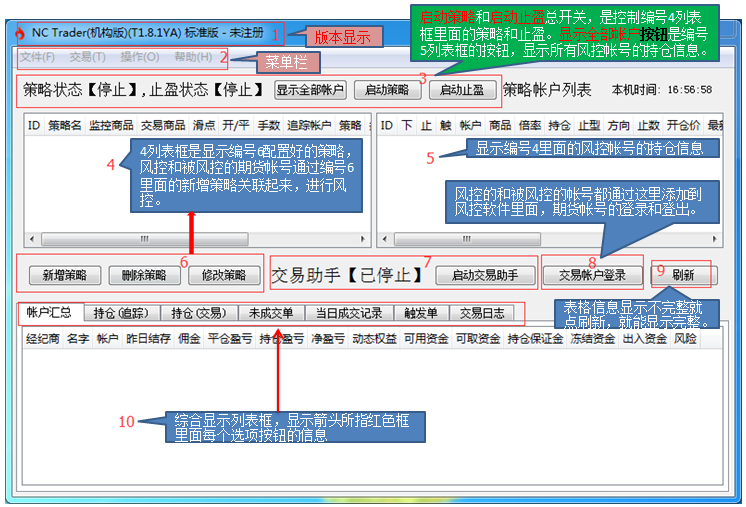Click the 监控商品 column header
Image resolution: width=746 pixels, height=507 pixels.
click(111, 126)
